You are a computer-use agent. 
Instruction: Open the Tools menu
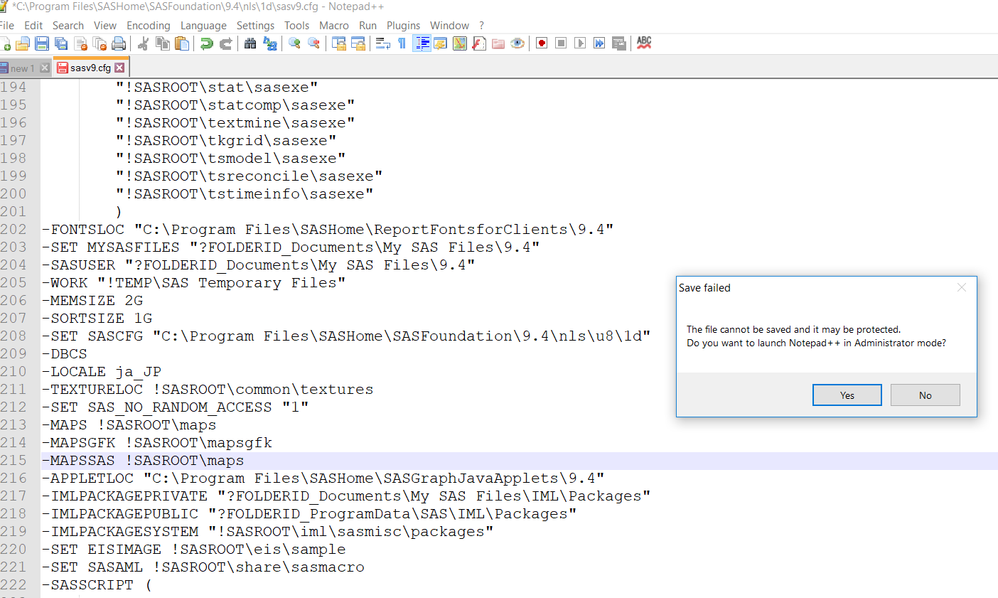(297, 25)
